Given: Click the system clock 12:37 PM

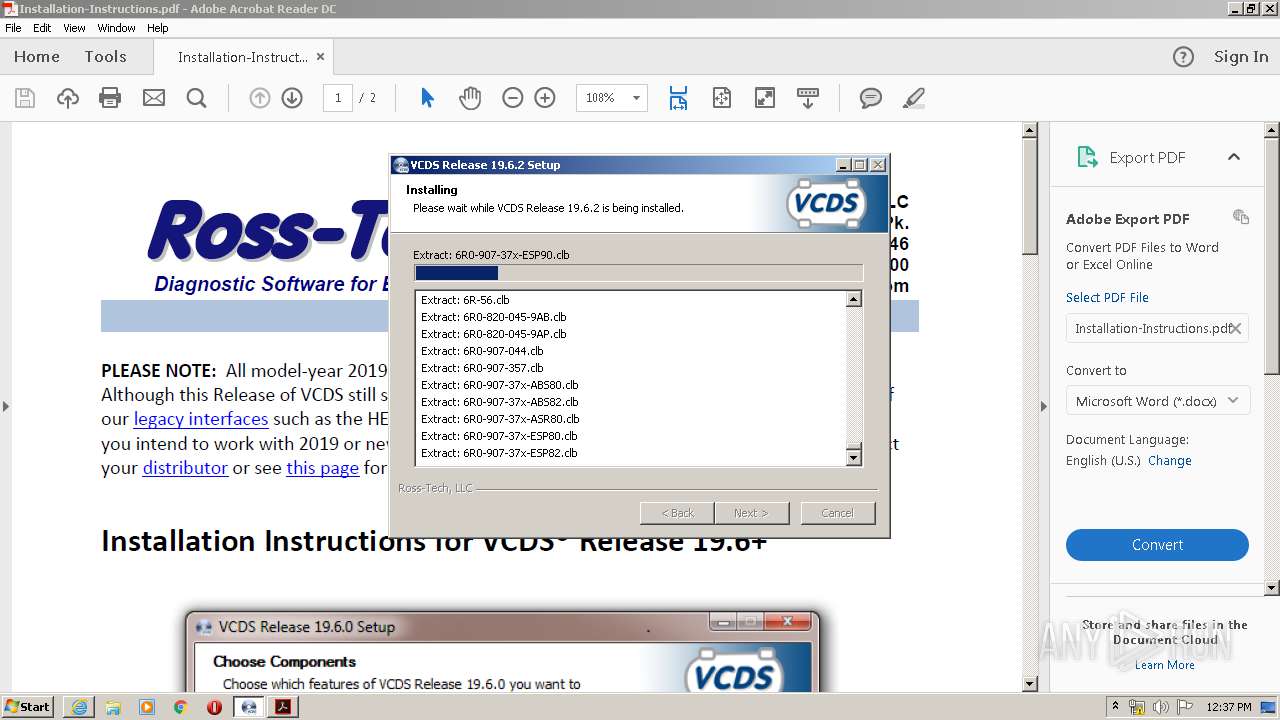Looking at the screenshot, I should click(x=1229, y=707).
